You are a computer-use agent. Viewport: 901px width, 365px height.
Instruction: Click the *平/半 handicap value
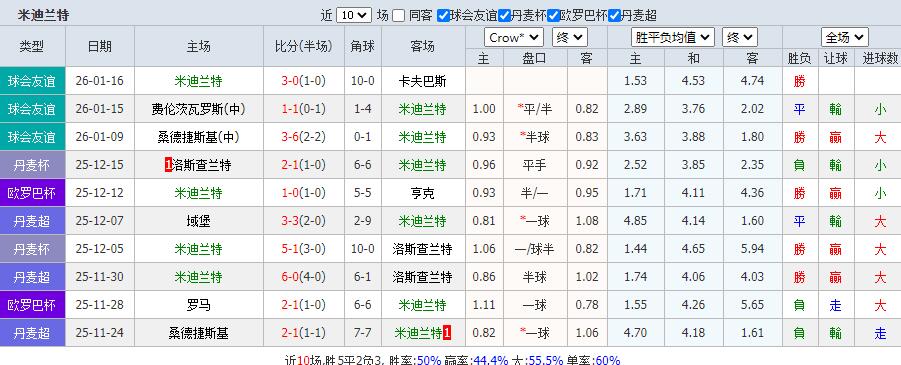[534, 109]
